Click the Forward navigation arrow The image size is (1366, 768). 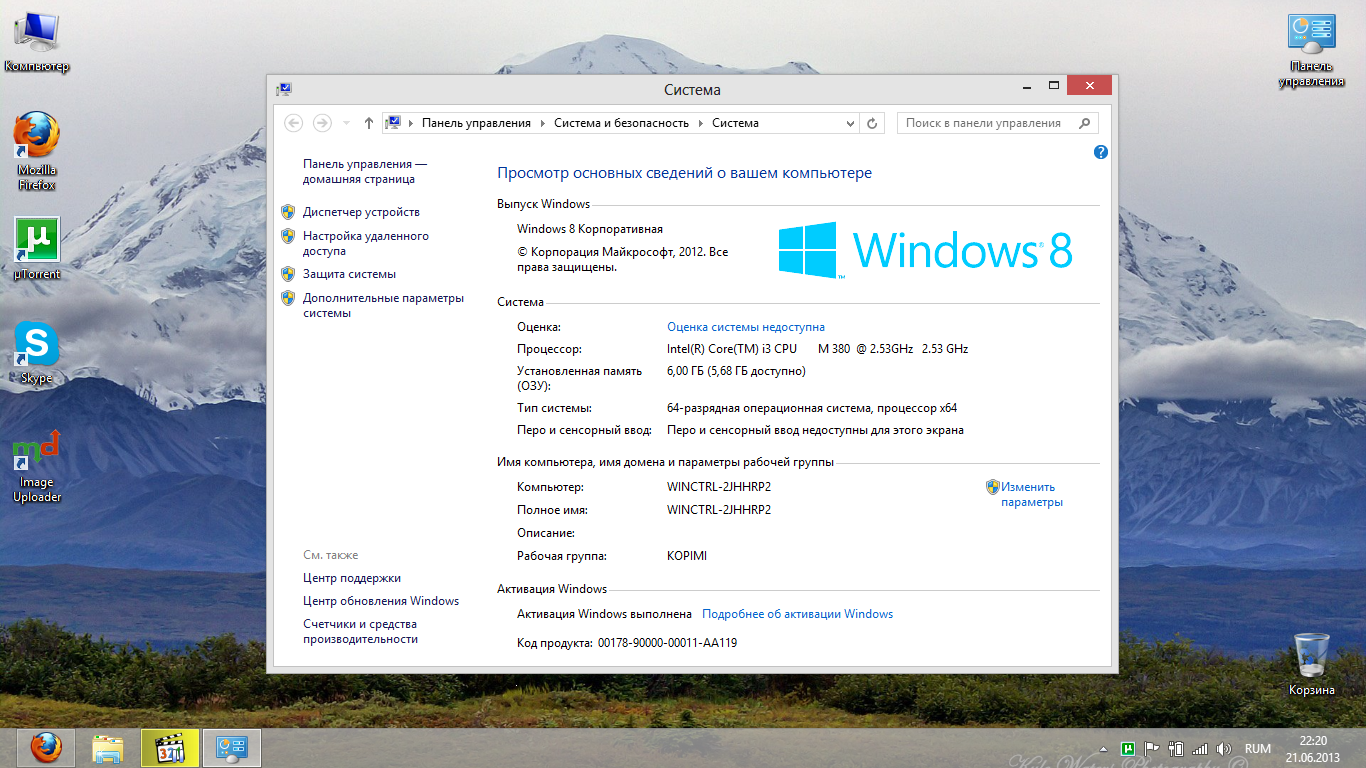322,123
